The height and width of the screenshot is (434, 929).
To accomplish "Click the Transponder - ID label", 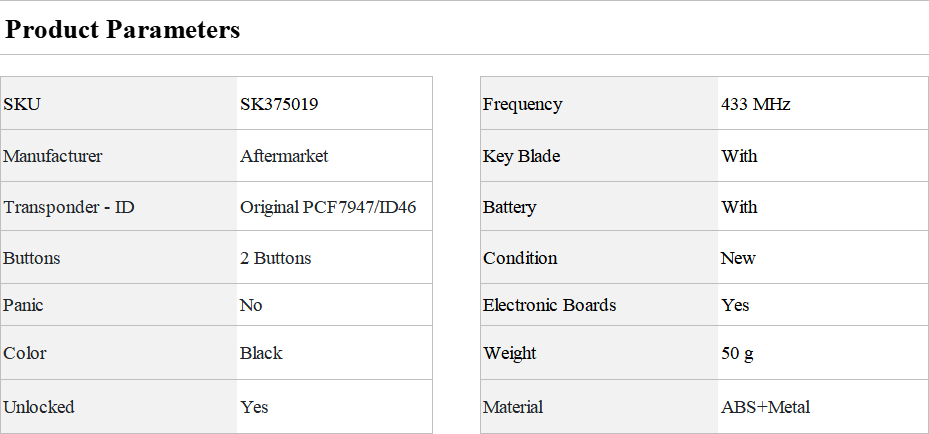I will pos(69,207).
